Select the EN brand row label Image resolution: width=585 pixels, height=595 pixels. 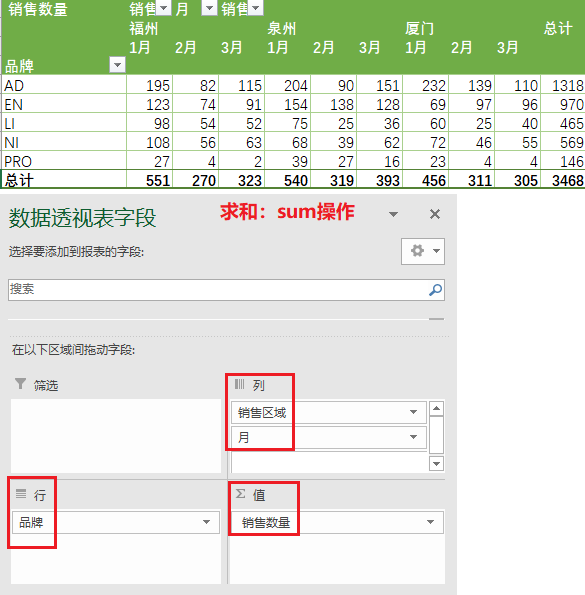64,104
